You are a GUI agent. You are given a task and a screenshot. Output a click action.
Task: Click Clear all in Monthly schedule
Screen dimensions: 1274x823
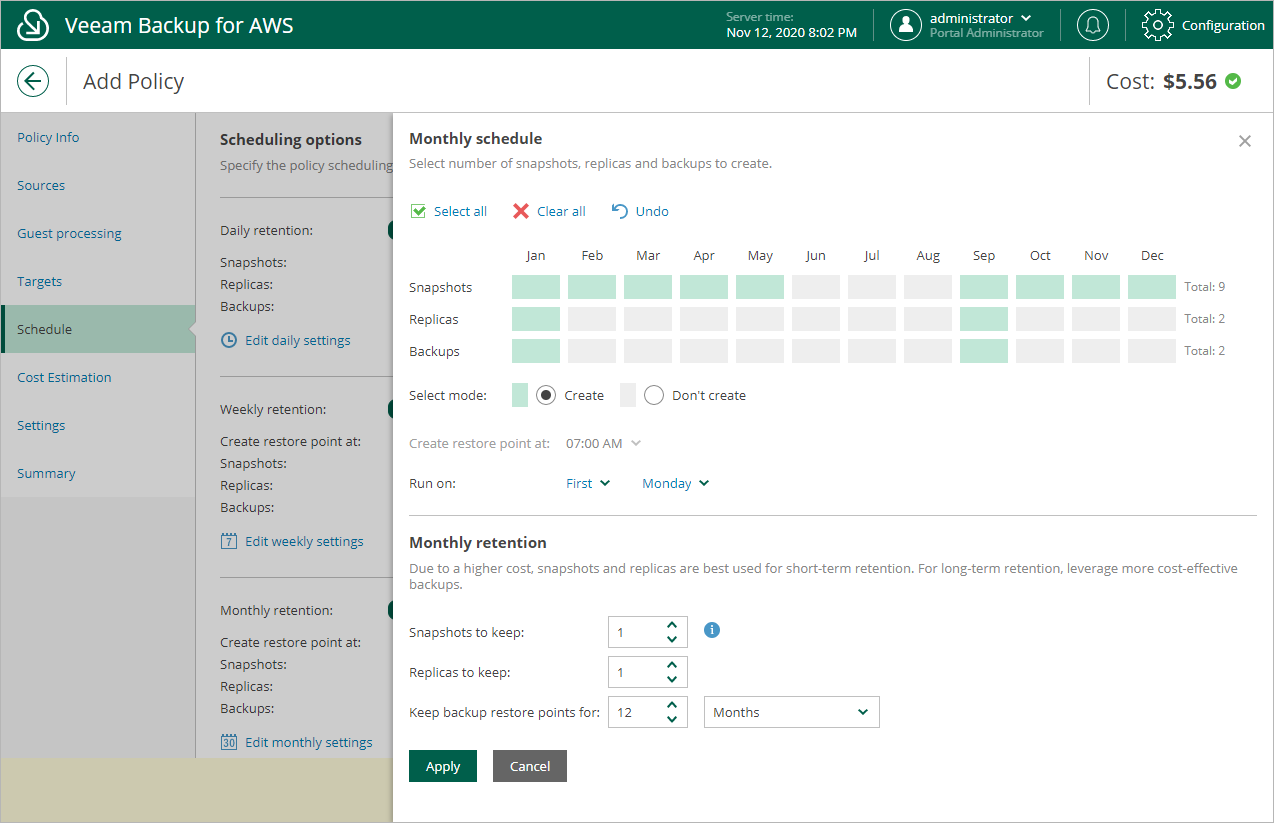tap(549, 211)
